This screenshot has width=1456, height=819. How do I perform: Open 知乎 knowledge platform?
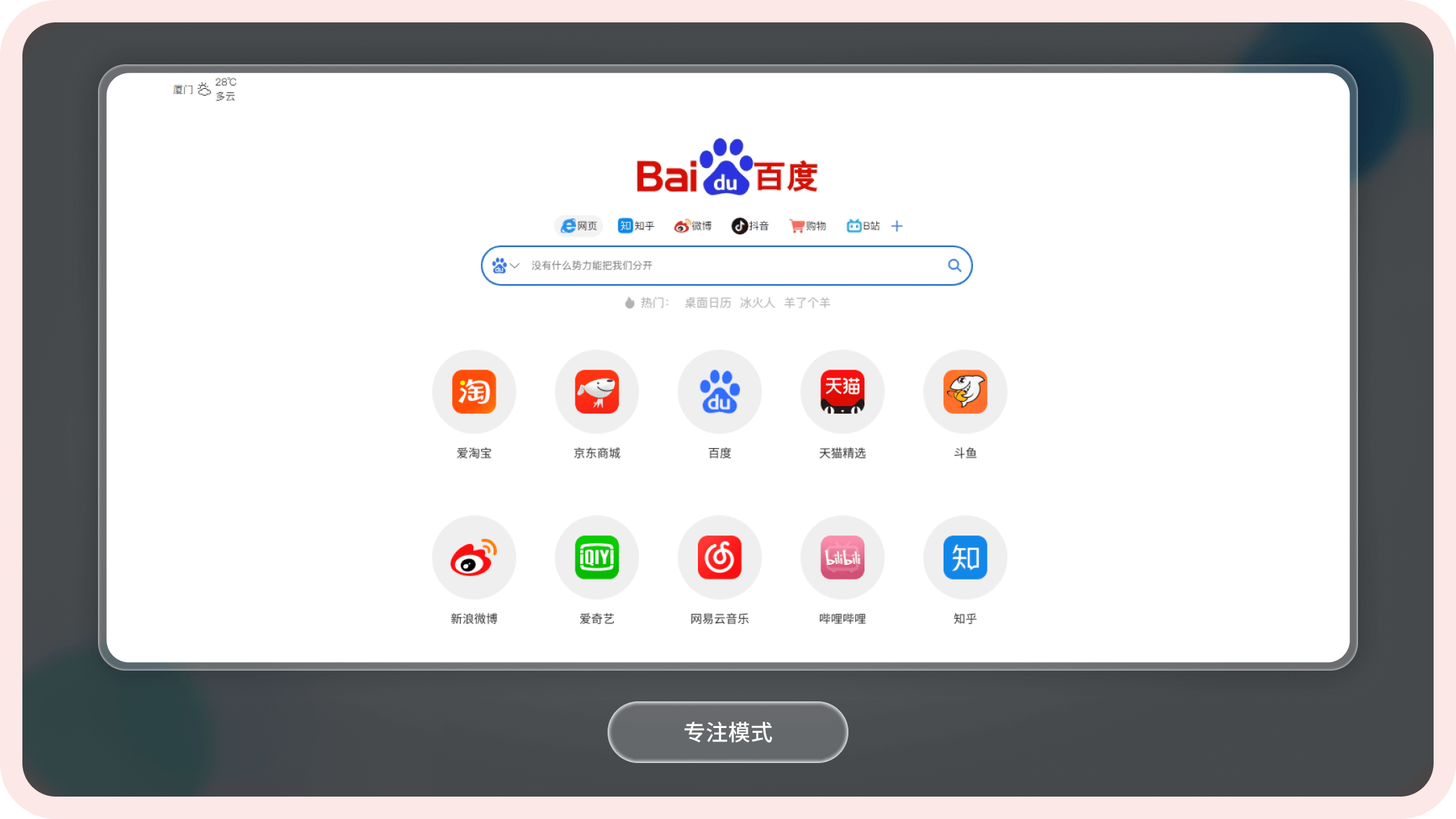964,557
